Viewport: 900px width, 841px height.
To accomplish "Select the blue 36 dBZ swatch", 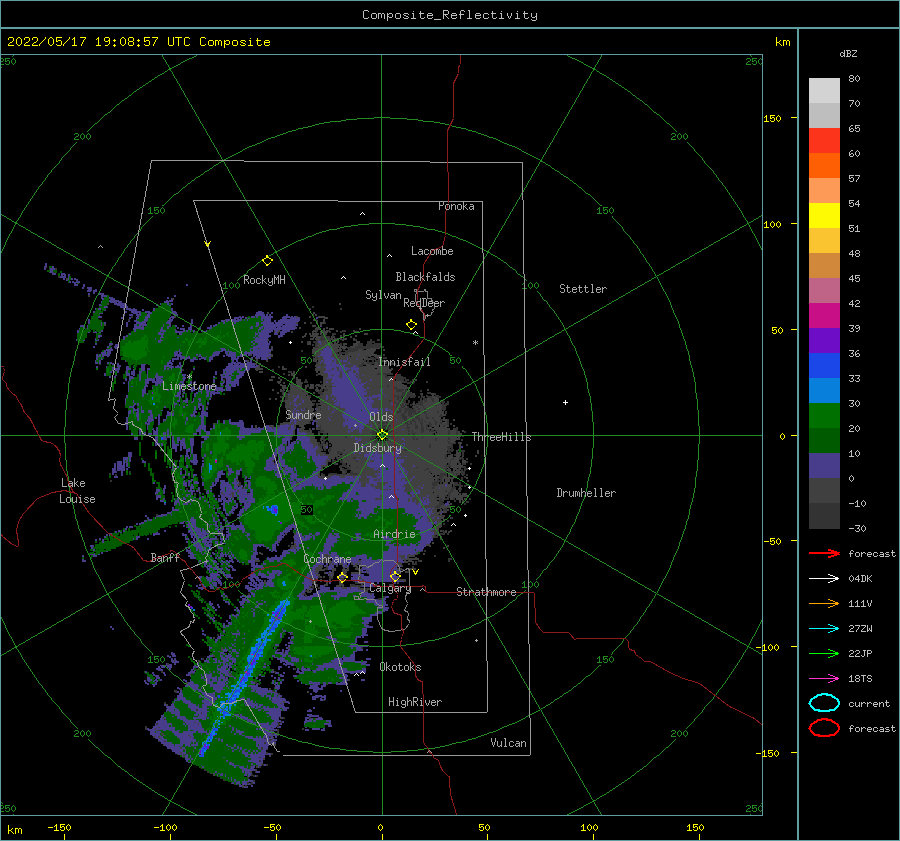I will coord(824,365).
